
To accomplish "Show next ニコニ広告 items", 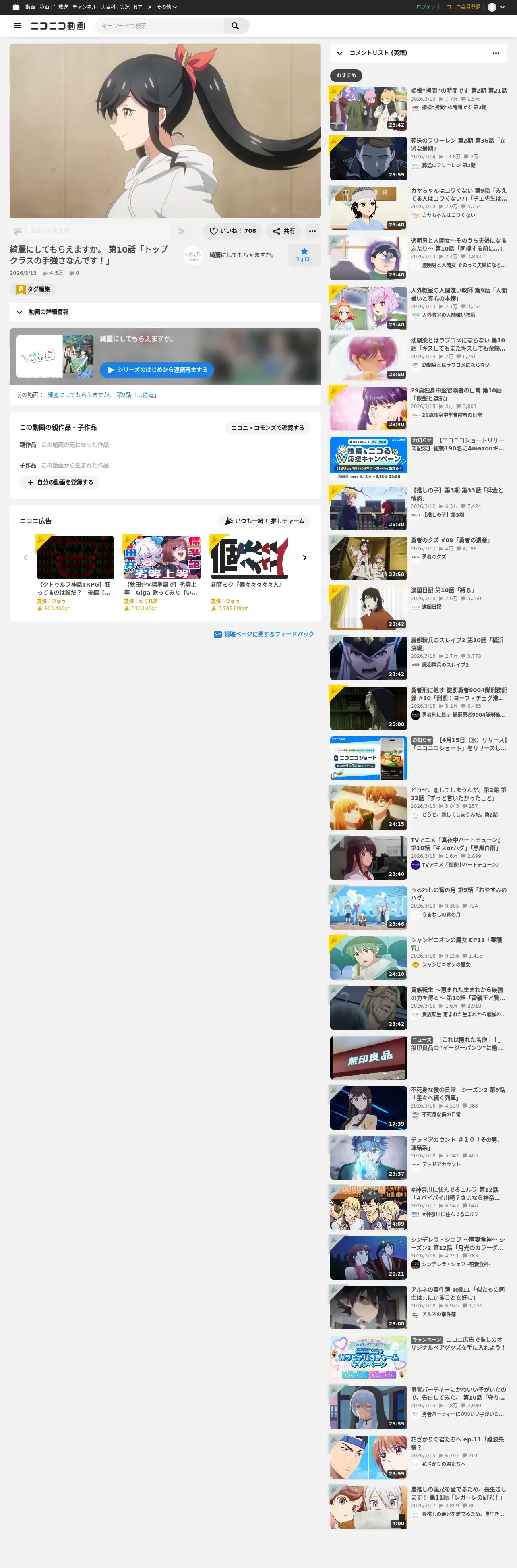I will coord(305,558).
